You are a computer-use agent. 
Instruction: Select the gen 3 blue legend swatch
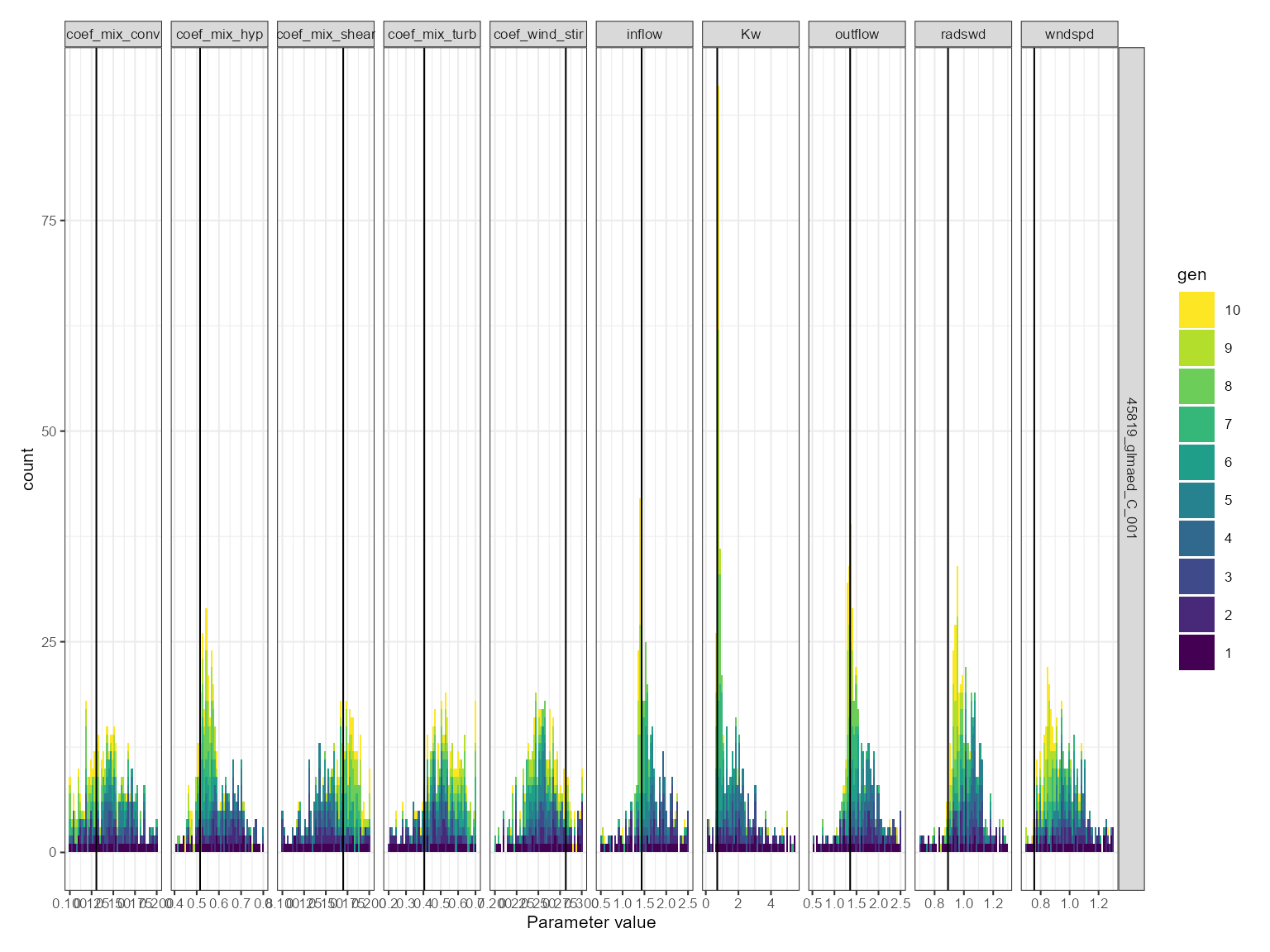tap(1196, 577)
